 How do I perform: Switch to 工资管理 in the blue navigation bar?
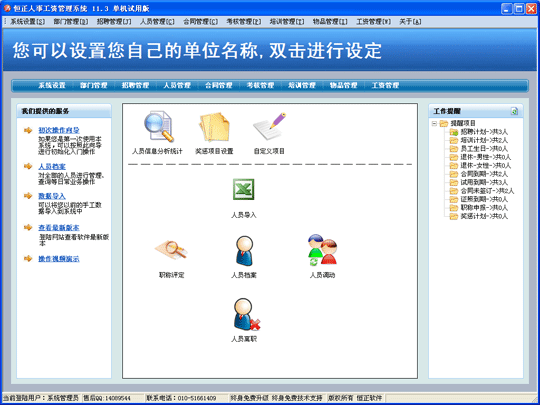point(385,85)
